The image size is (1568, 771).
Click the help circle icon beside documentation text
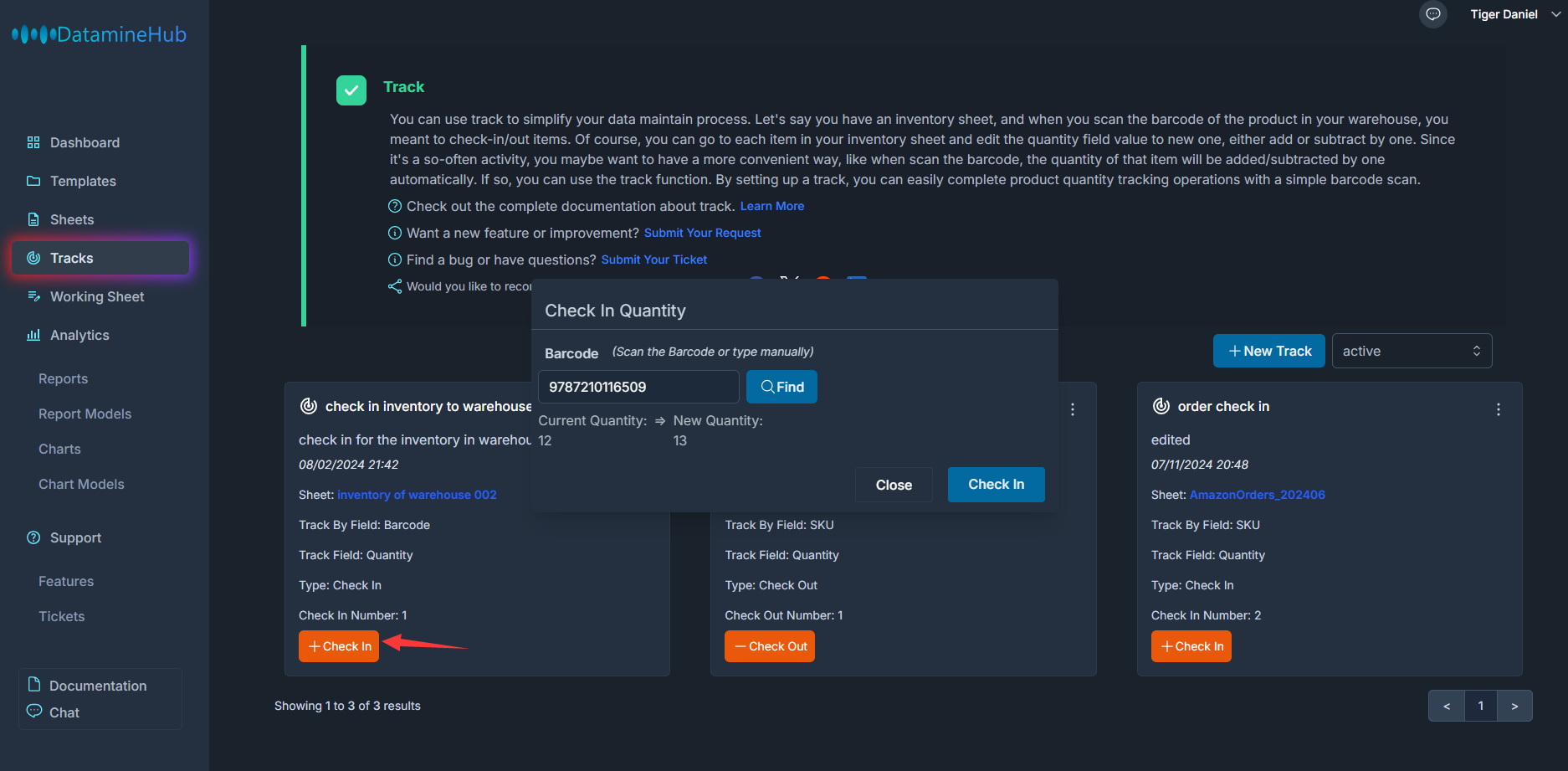395,206
